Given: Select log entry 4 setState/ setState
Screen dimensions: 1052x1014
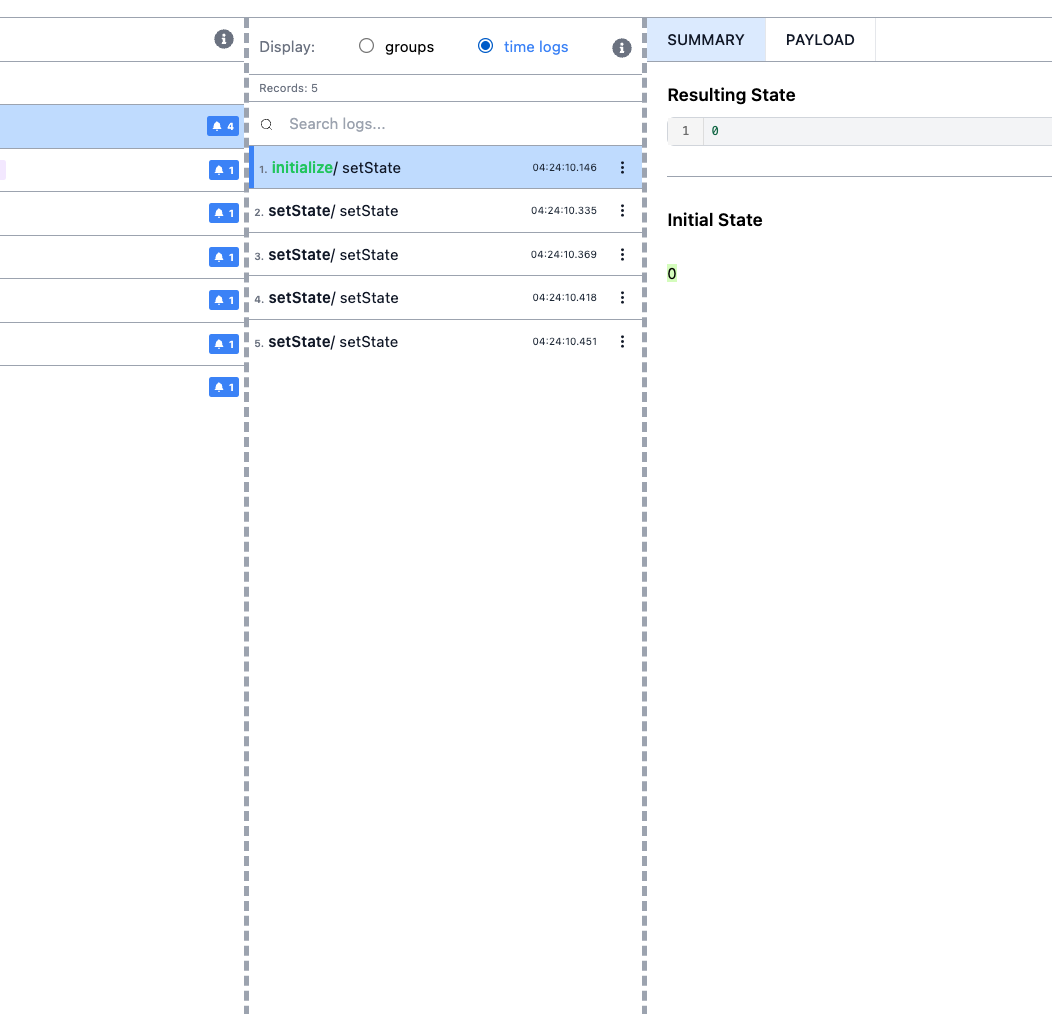Looking at the screenshot, I should click(x=446, y=297).
